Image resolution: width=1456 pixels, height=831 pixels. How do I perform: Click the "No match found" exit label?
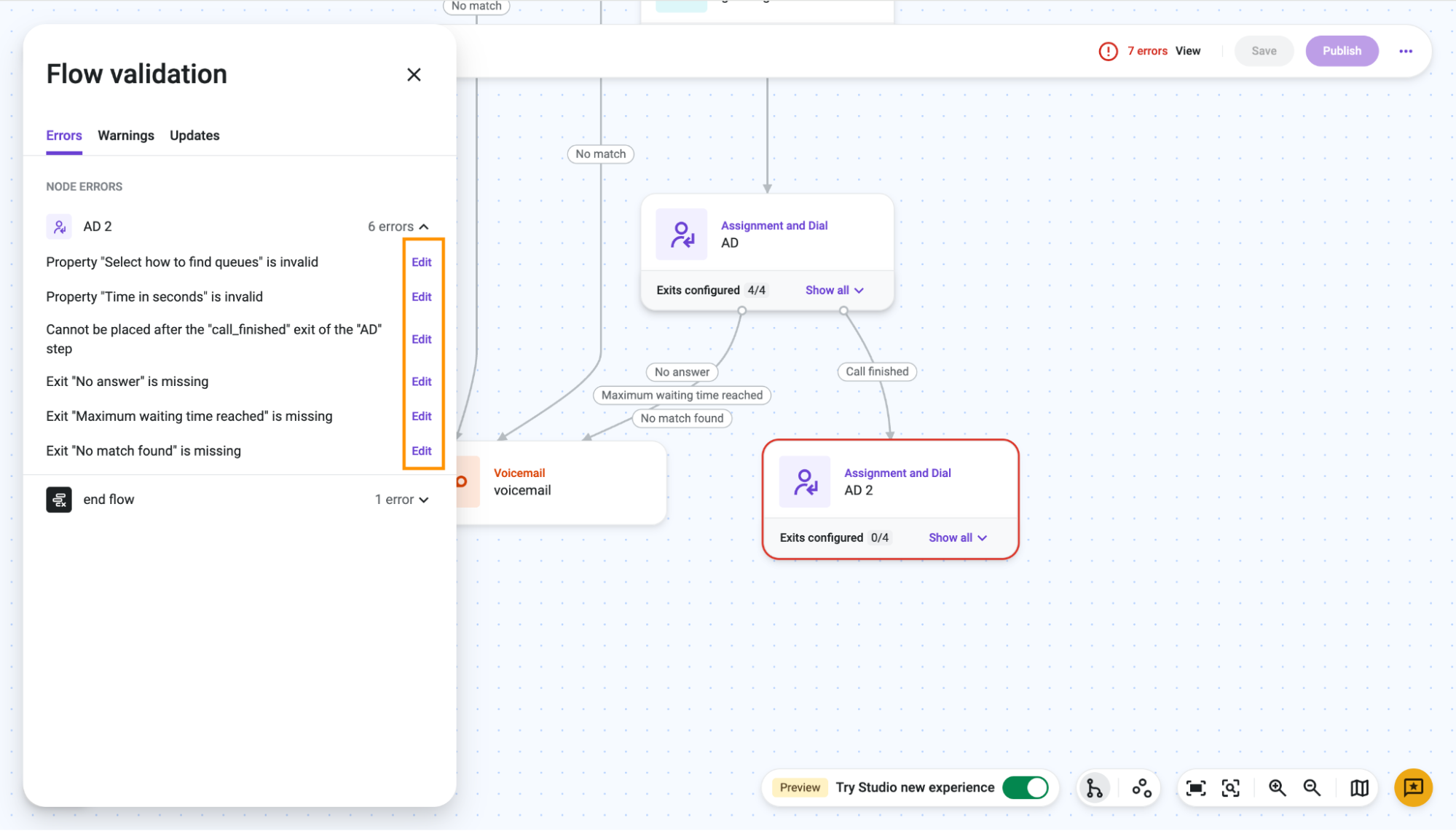pyautogui.click(x=682, y=419)
